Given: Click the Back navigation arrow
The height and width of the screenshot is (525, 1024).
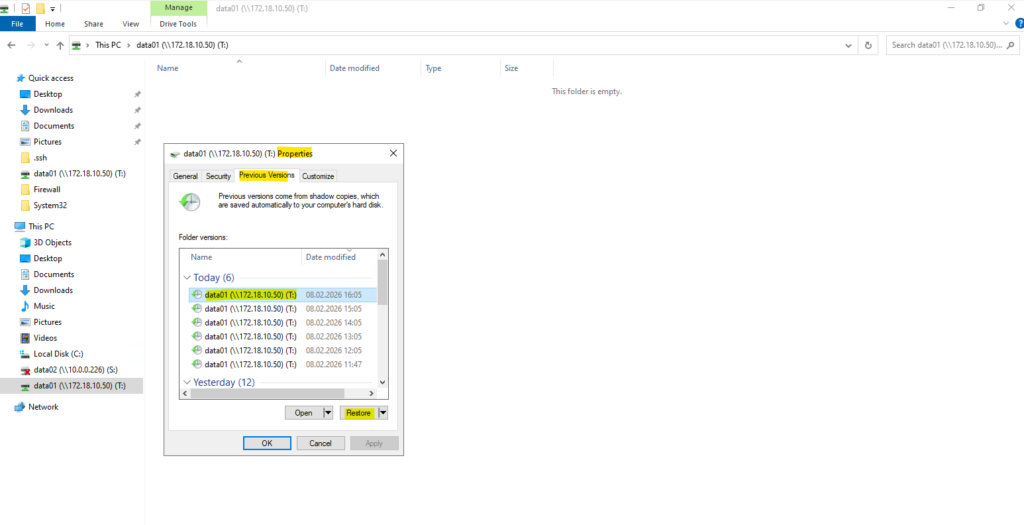Looking at the screenshot, I should [x=11, y=45].
